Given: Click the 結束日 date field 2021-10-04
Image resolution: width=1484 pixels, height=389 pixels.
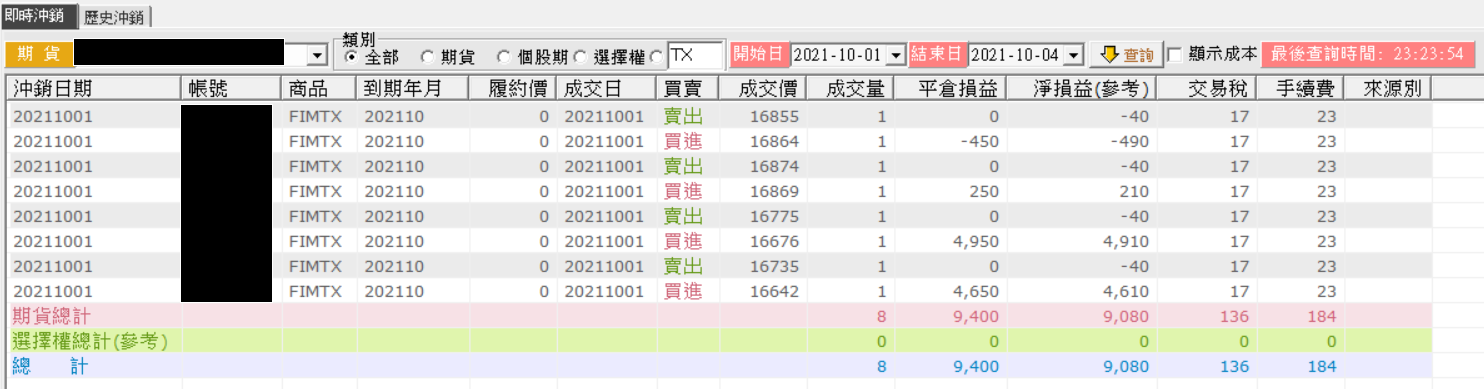Looking at the screenshot, I should click(1016, 54).
